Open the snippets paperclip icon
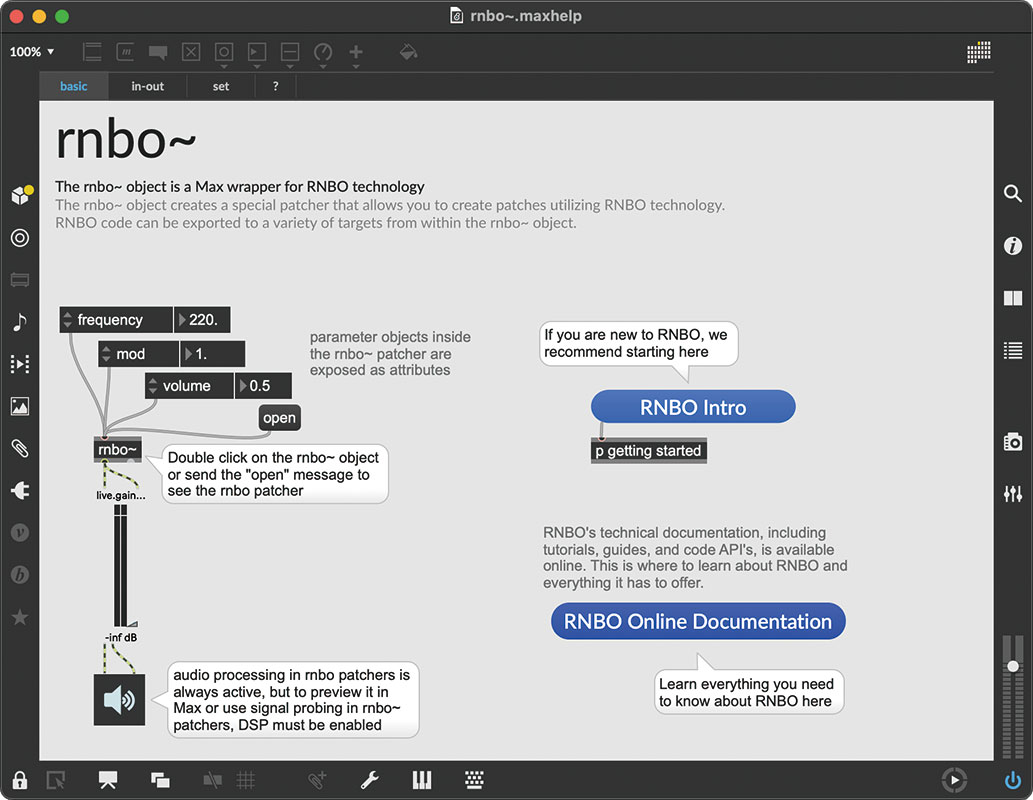This screenshot has width=1033, height=800. tap(20, 449)
